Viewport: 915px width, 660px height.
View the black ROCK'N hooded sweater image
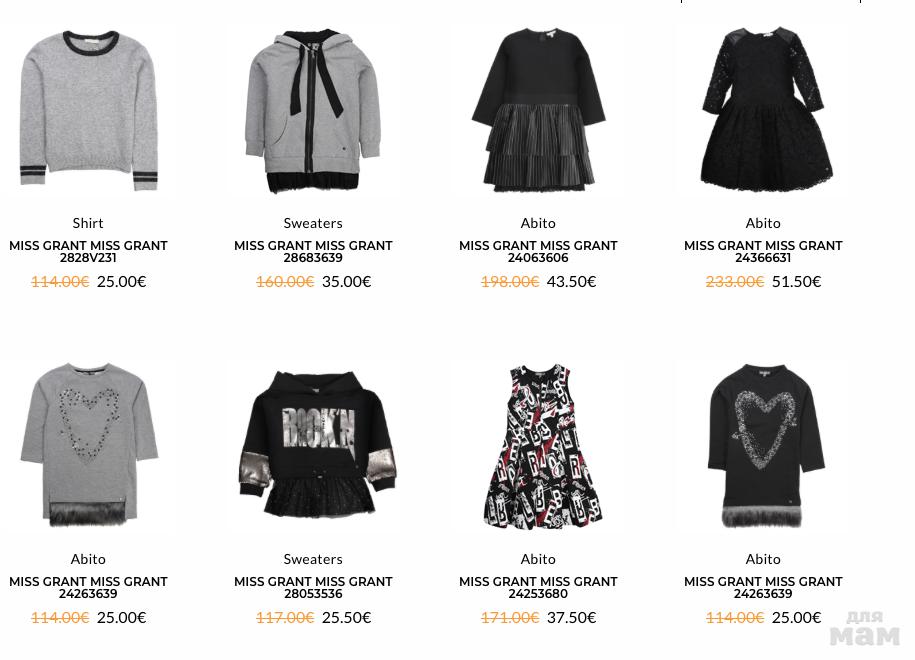pos(317,444)
